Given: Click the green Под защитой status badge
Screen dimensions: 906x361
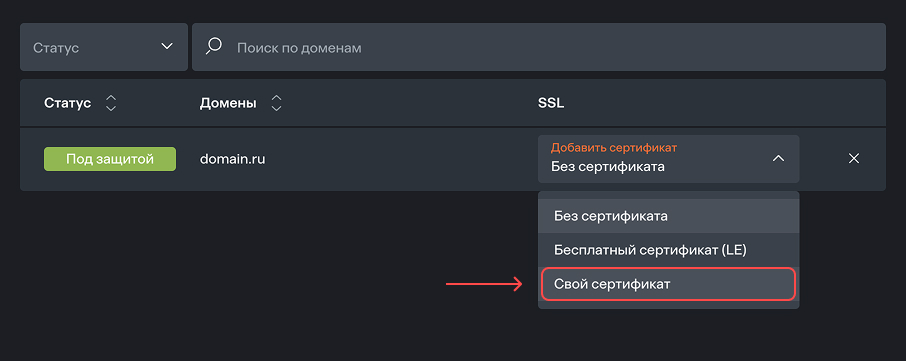Looking at the screenshot, I should coord(110,159).
